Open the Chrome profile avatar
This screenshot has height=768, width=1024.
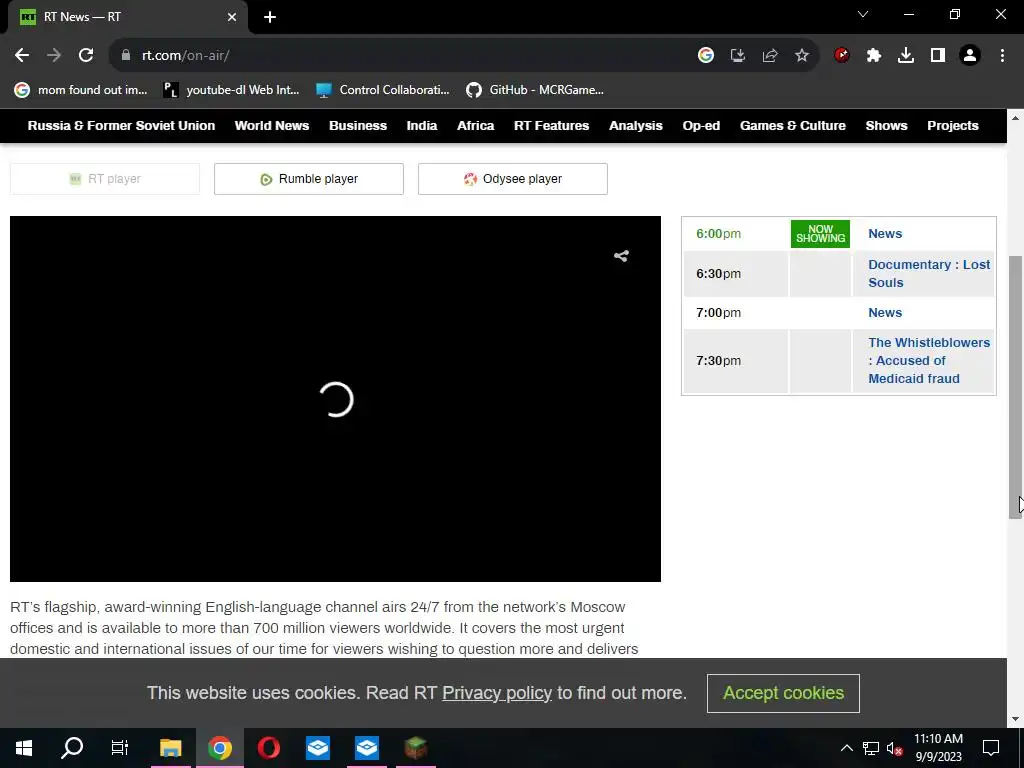[970, 56]
